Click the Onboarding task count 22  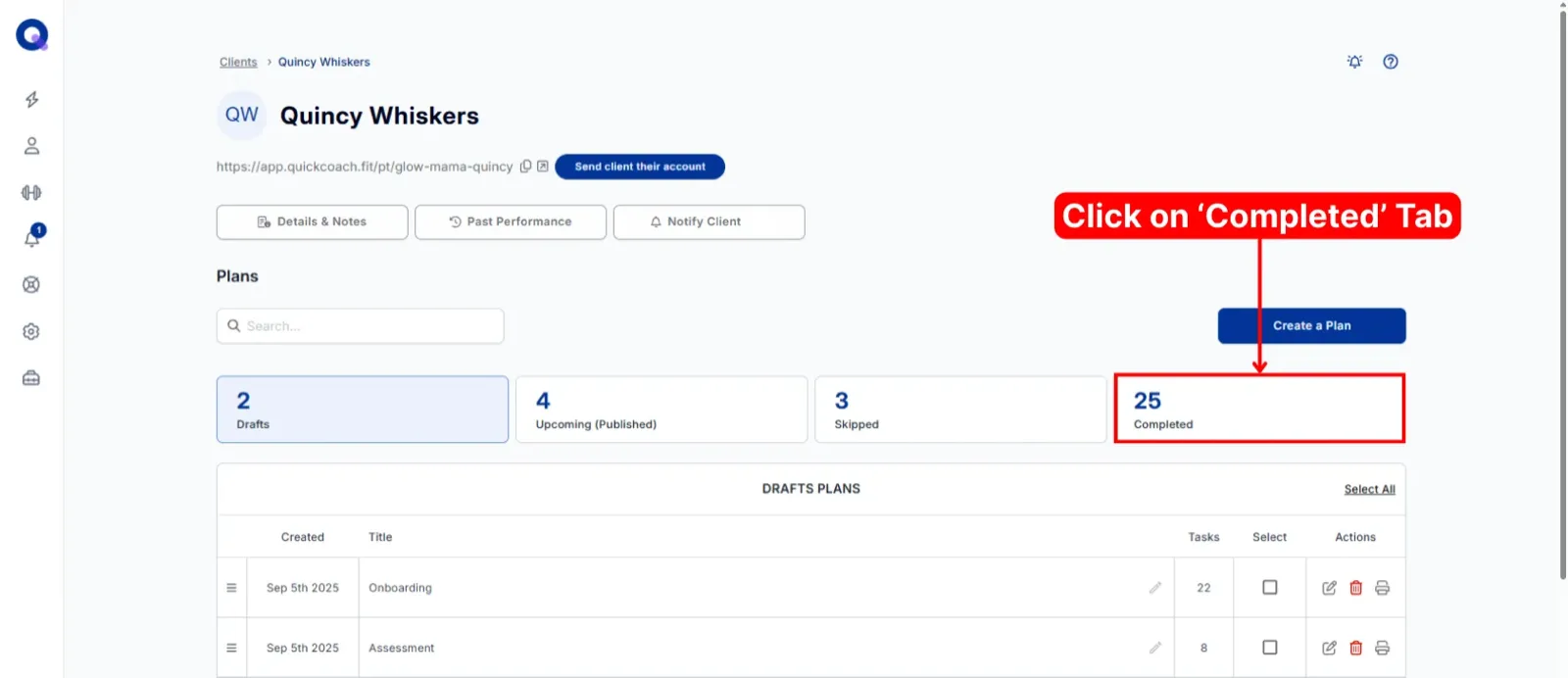[1203, 588]
